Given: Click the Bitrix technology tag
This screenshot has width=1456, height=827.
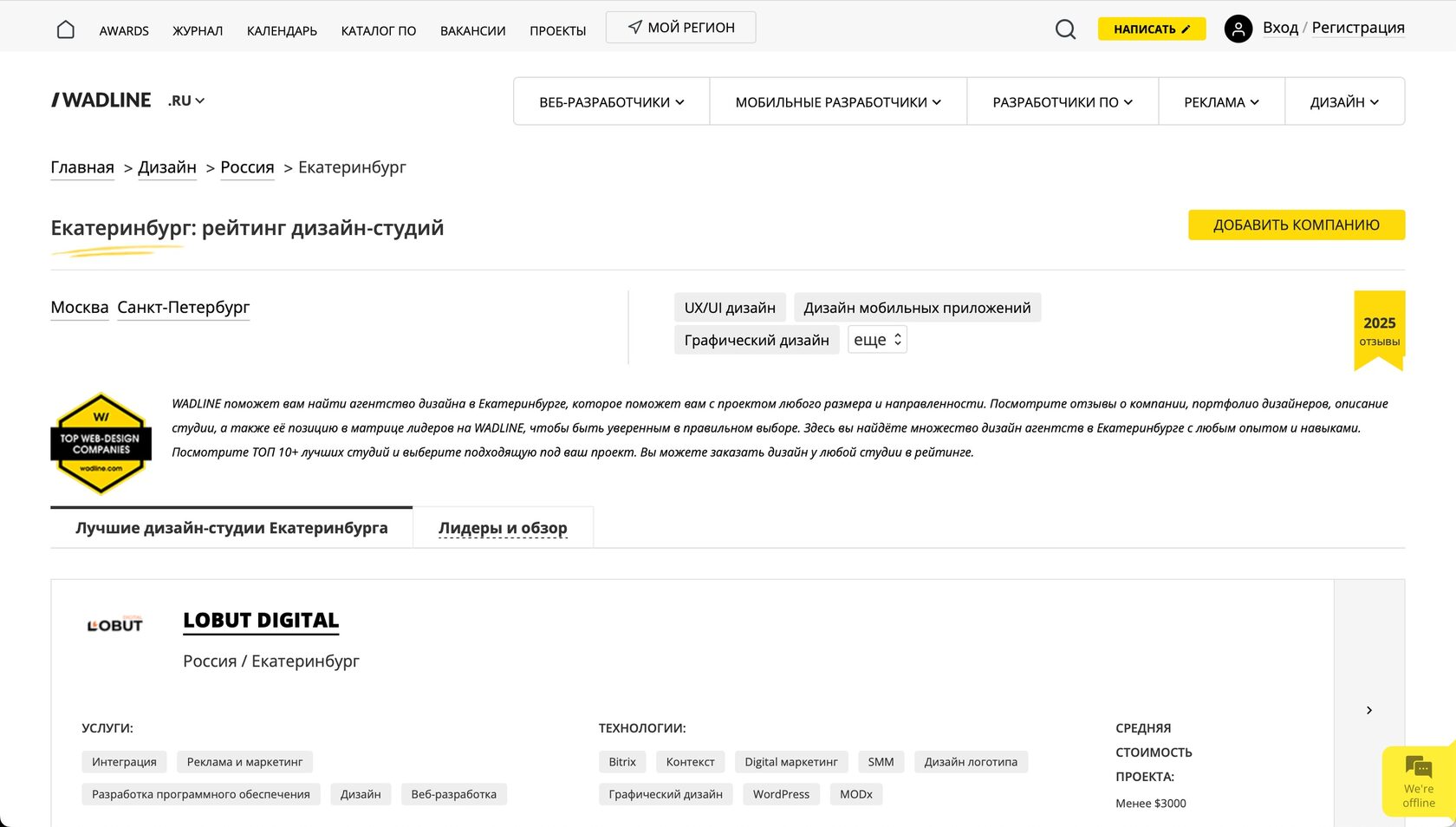Looking at the screenshot, I should coord(622,762).
